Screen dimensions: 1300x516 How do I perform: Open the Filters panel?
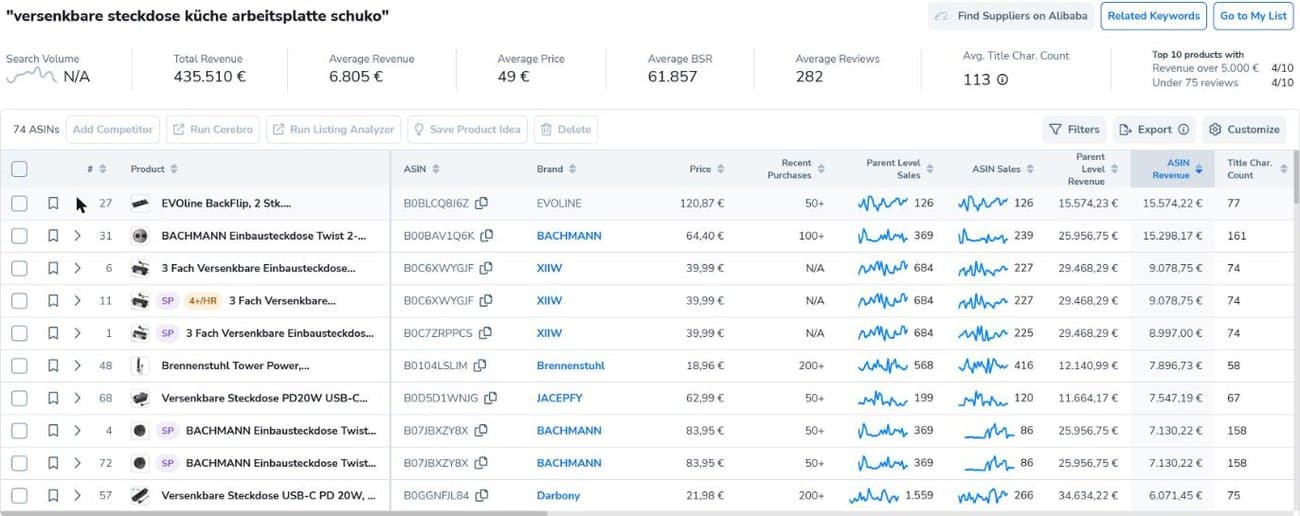(x=1074, y=129)
